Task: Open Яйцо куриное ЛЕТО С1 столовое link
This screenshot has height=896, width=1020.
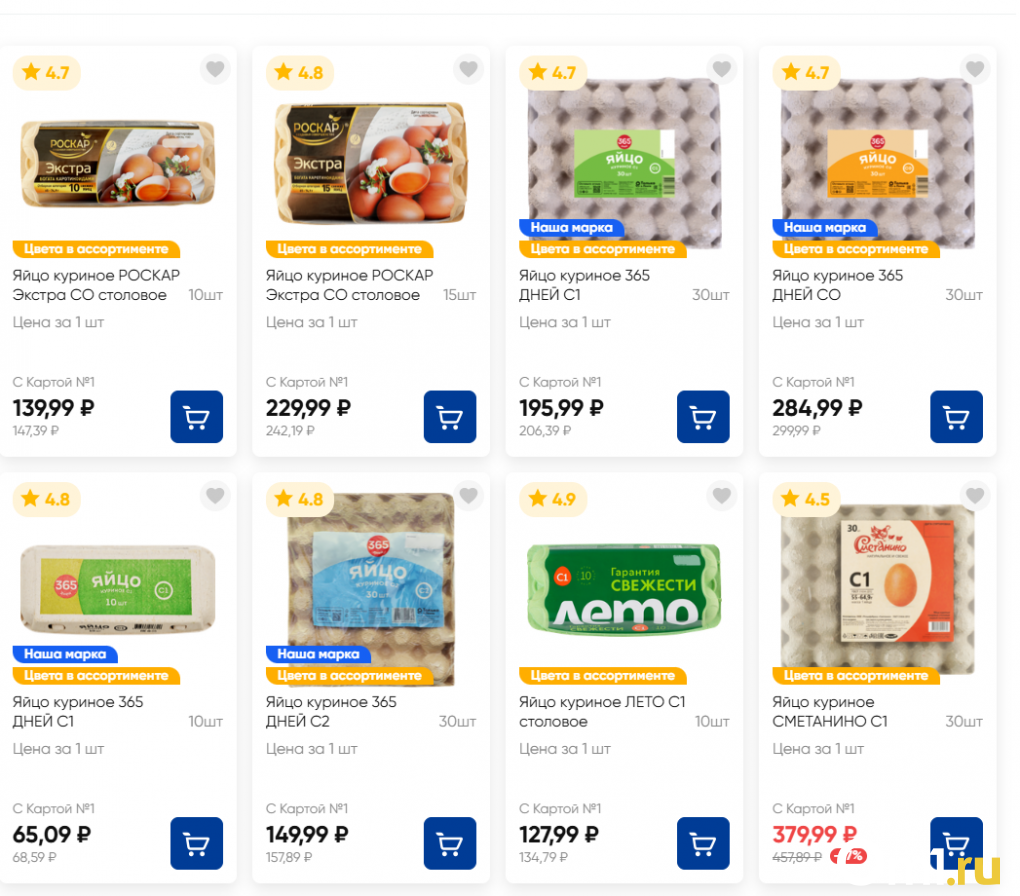Action: point(602,711)
